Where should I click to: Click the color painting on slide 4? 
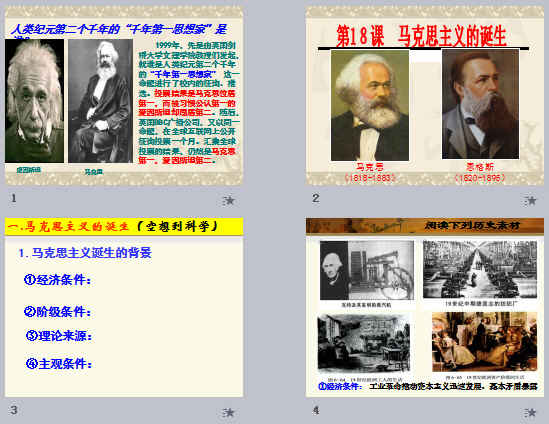484,342
